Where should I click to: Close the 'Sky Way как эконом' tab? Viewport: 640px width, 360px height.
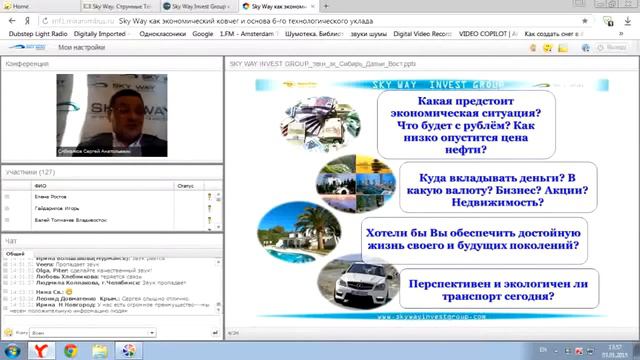click(x=313, y=7)
